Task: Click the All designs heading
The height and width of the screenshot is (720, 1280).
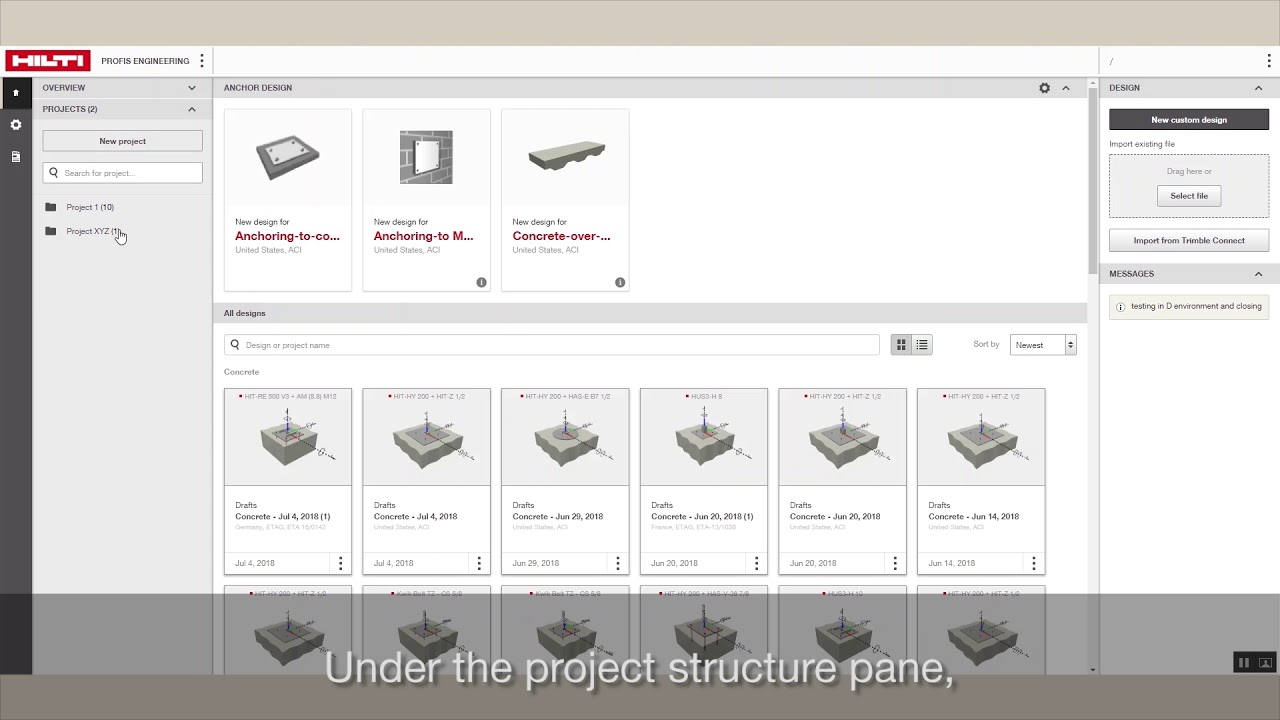Action: [245, 313]
